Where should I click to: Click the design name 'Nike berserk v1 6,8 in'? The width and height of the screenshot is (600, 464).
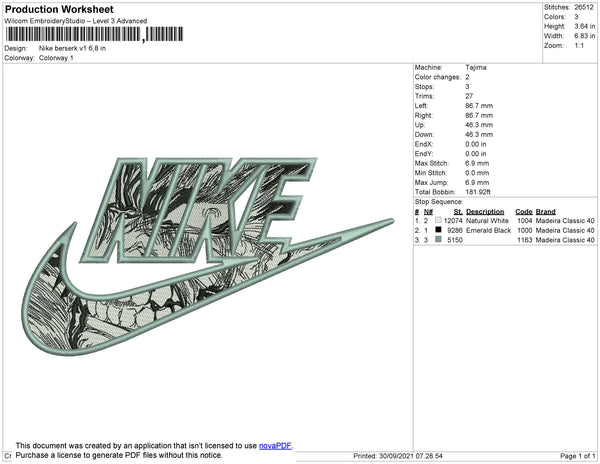(72, 49)
